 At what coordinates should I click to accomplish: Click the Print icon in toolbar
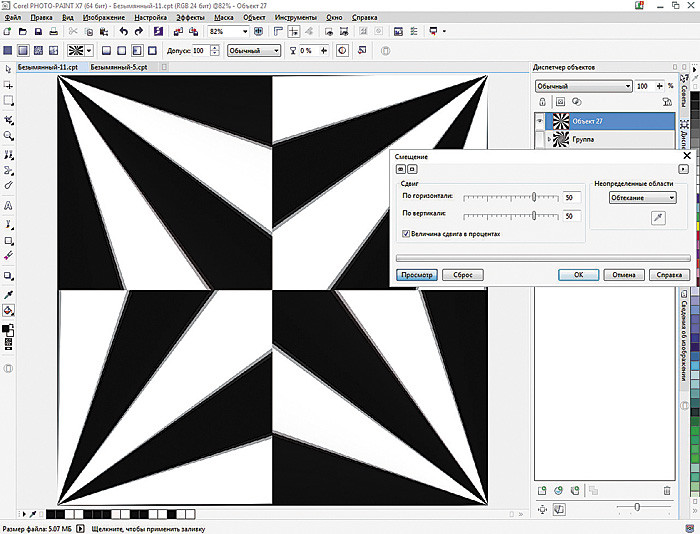[54, 31]
